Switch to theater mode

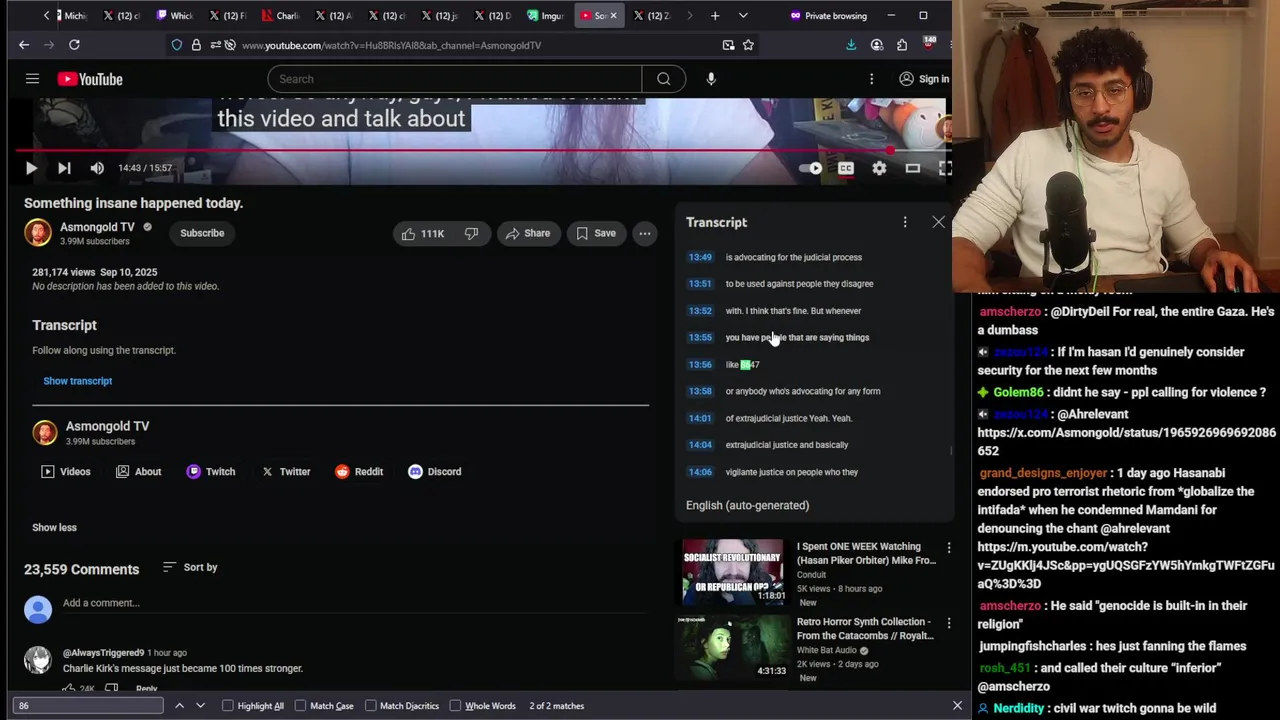point(913,168)
